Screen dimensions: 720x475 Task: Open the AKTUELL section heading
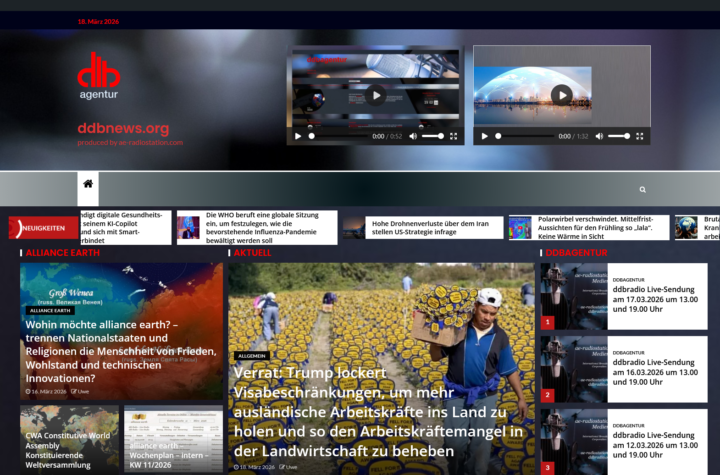click(x=252, y=253)
